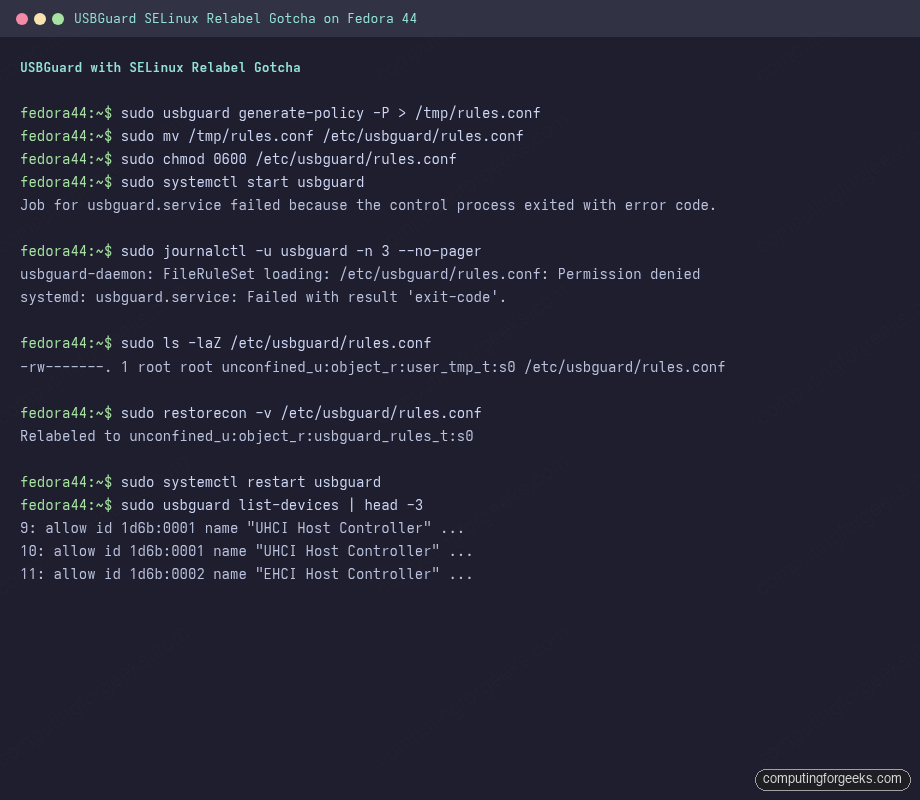This screenshot has height=800, width=920.
Task: Select heading 'USBGuard with SELinux Relabel Gotcha'
Action: point(160,67)
